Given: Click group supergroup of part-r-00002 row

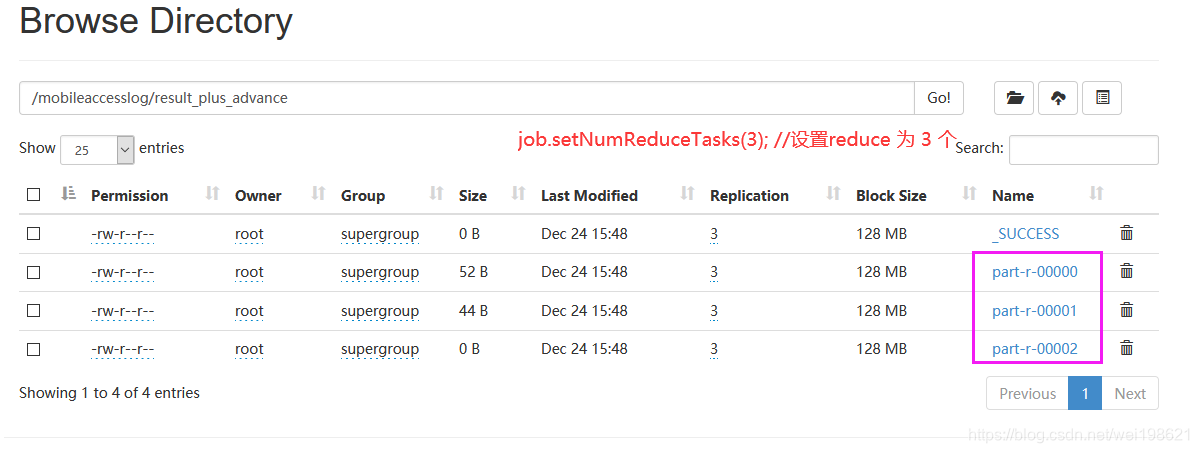Looking at the screenshot, I should point(380,349).
